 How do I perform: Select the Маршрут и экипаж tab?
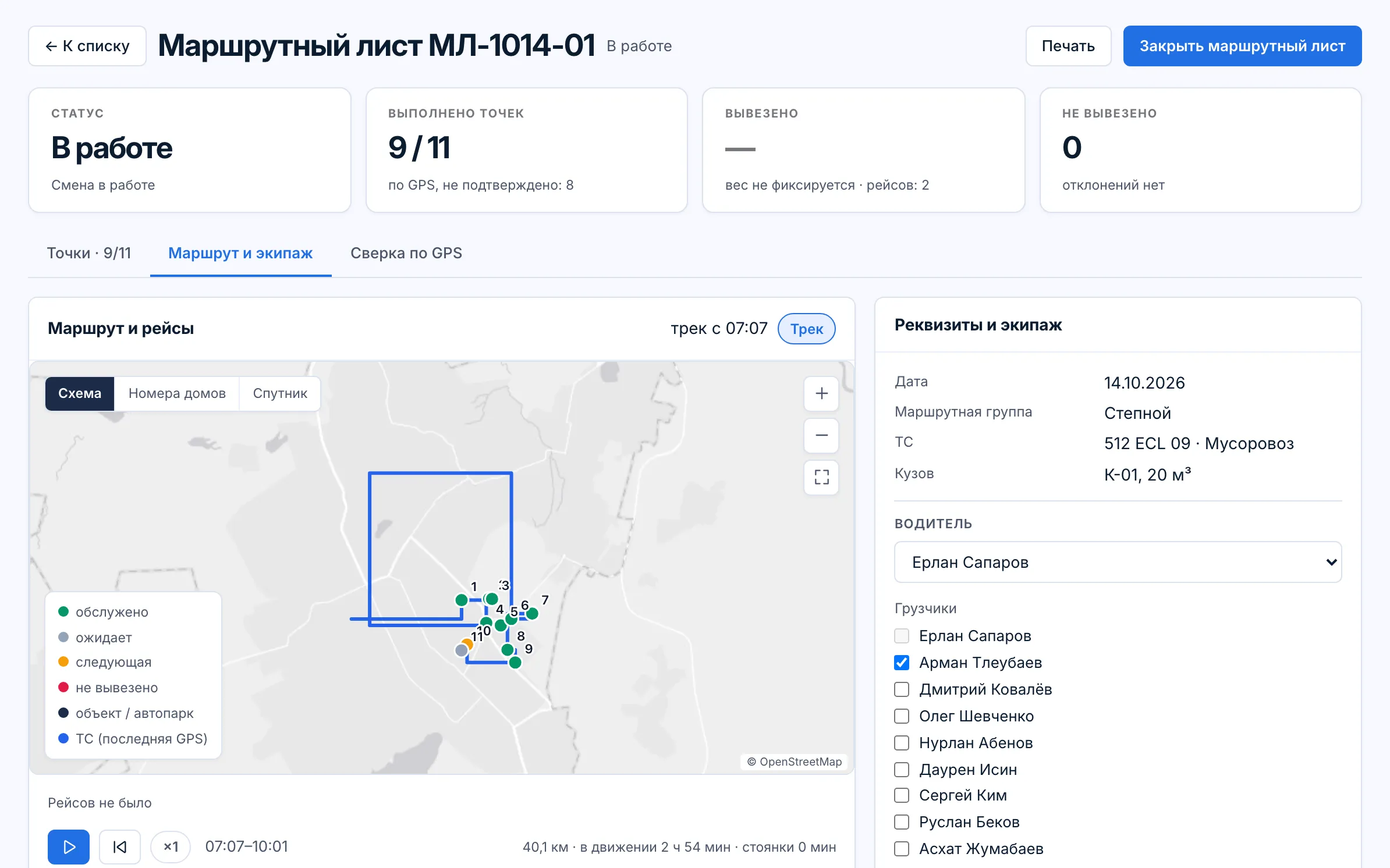pyautogui.click(x=240, y=253)
